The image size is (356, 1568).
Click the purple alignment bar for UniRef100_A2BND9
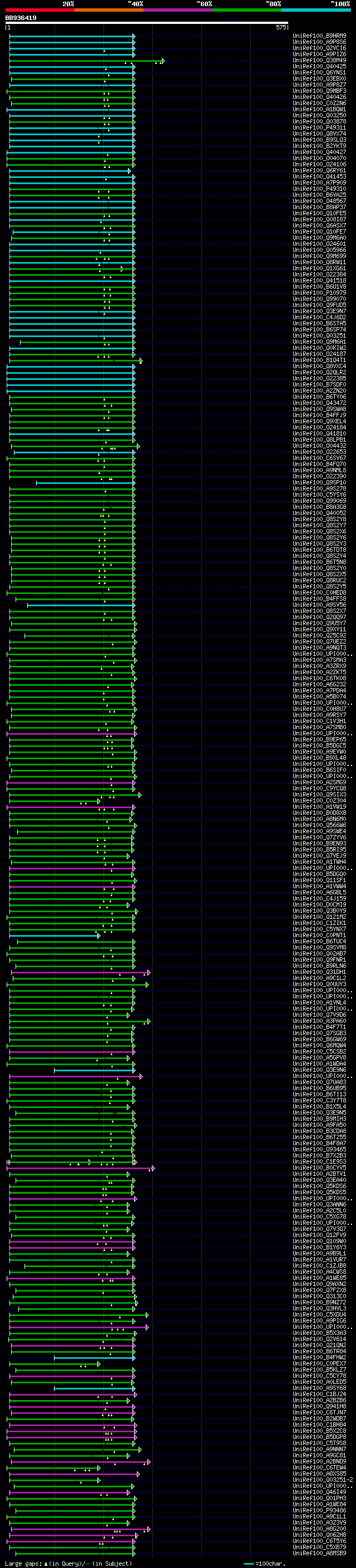pos(80,1462)
